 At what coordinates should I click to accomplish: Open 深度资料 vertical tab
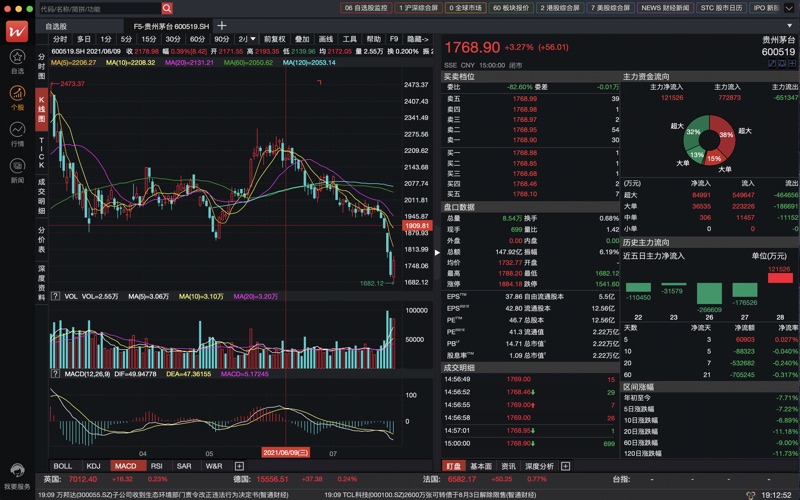pos(41,283)
